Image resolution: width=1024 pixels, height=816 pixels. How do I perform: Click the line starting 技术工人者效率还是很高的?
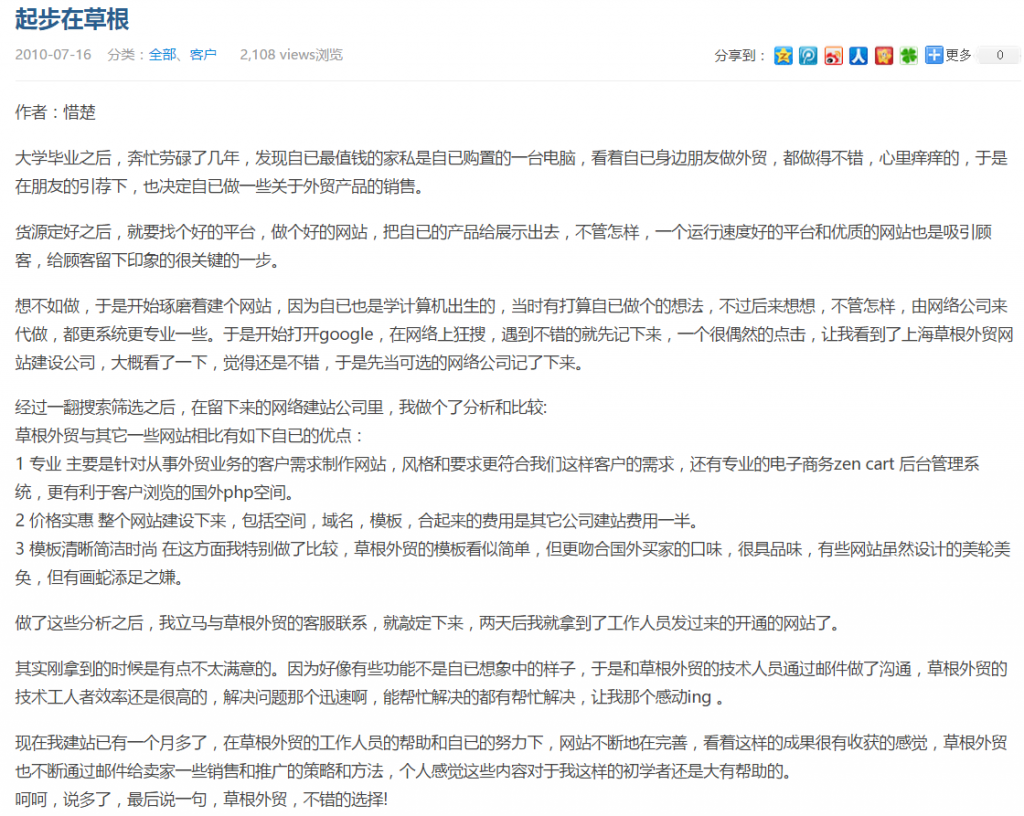coord(372,697)
